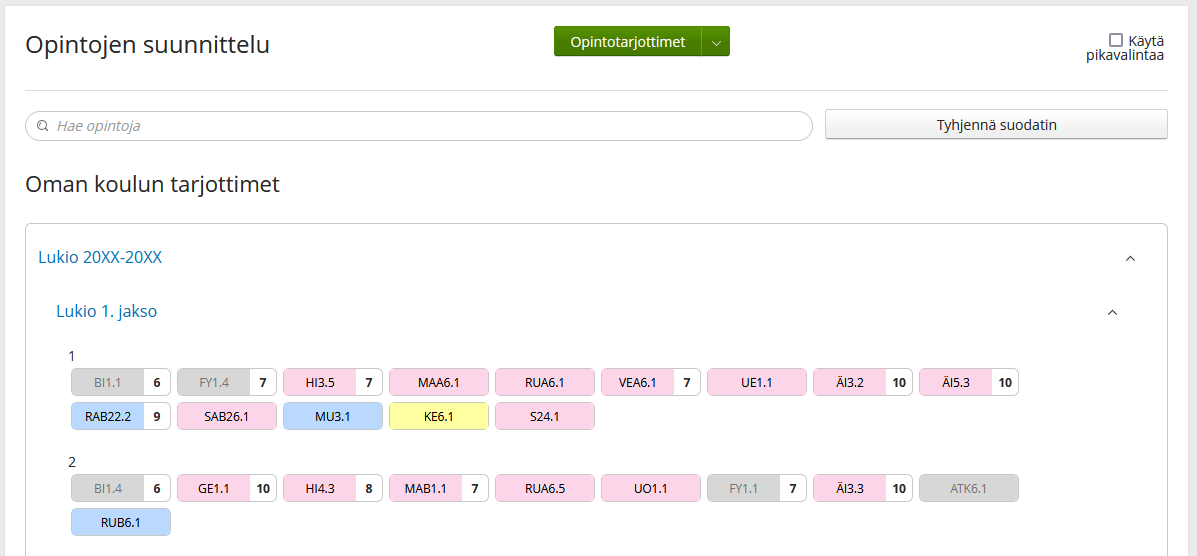Select the blue RUB6.1 course

point(121,522)
